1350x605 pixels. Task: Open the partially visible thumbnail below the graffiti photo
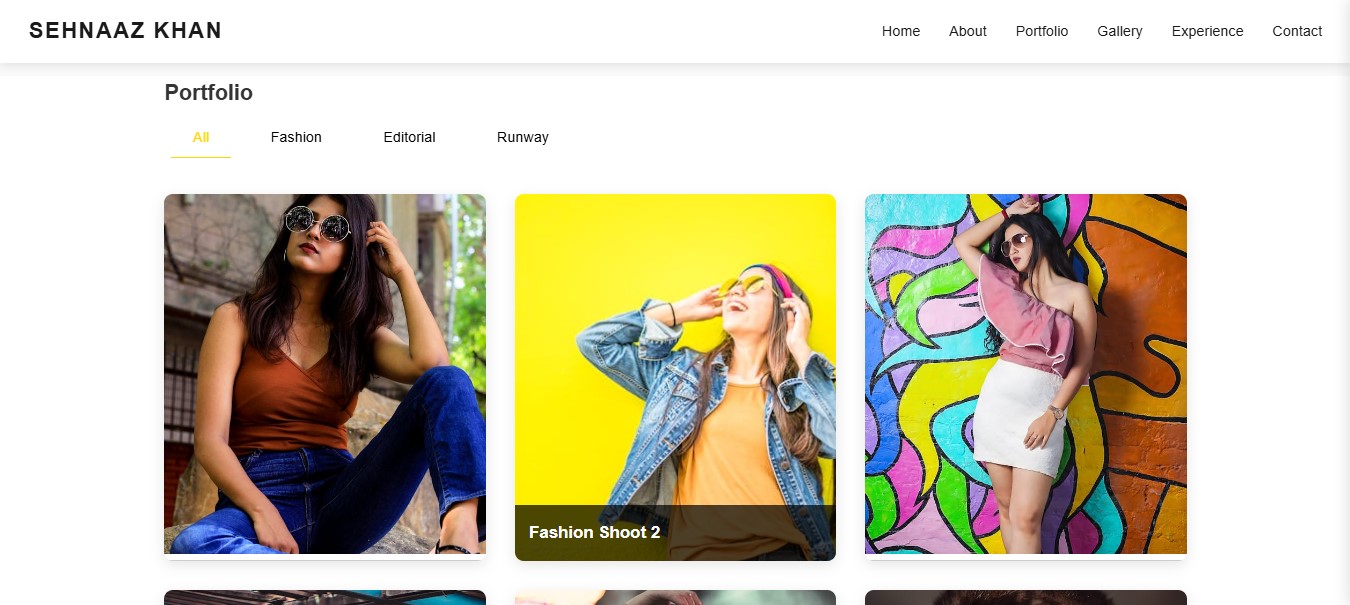(x=1025, y=597)
